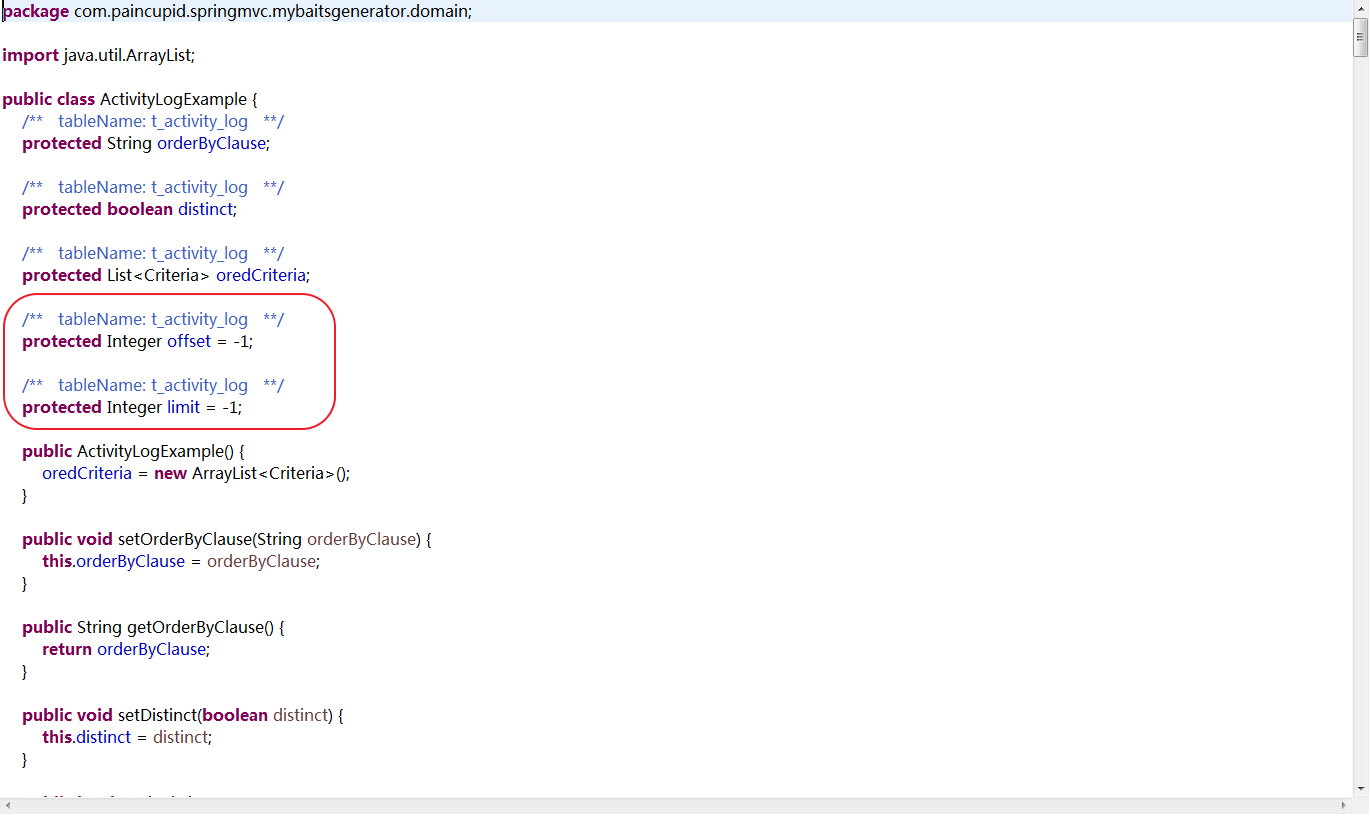Click tableName comment above the distinct field
The image size is (1369, 814).
point(153,187)
